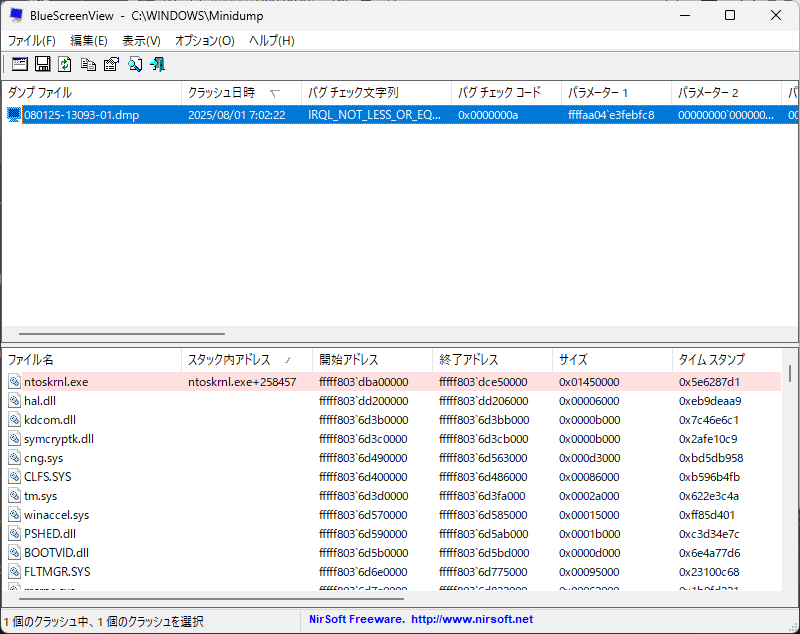Click the file icon next to cng.sys
Image resolution: width=800 pixels, height=634 pixels.
point(14,458)
